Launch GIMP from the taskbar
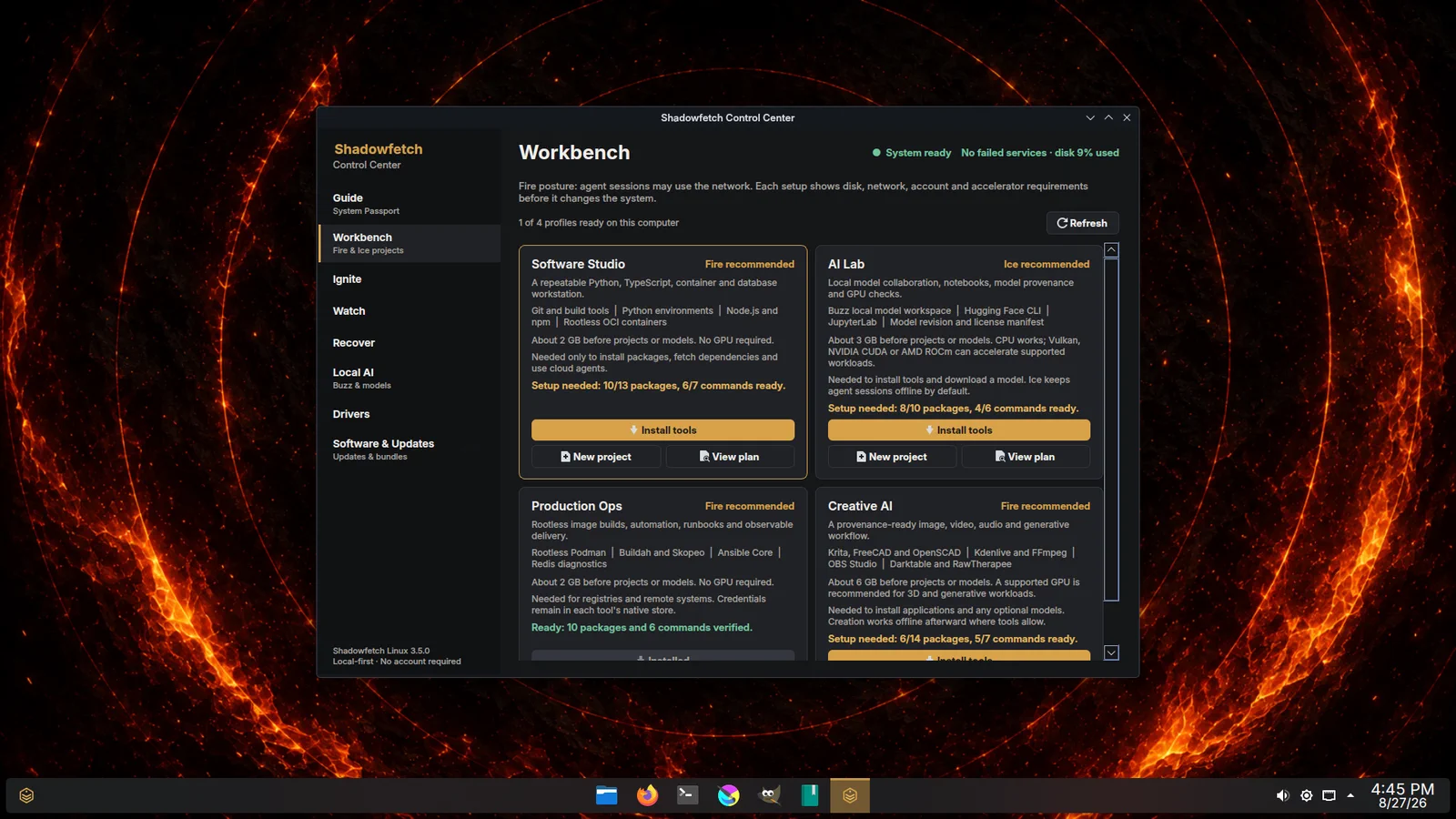The width and height of the screenshot is (1456, 819). coord(770,795)
